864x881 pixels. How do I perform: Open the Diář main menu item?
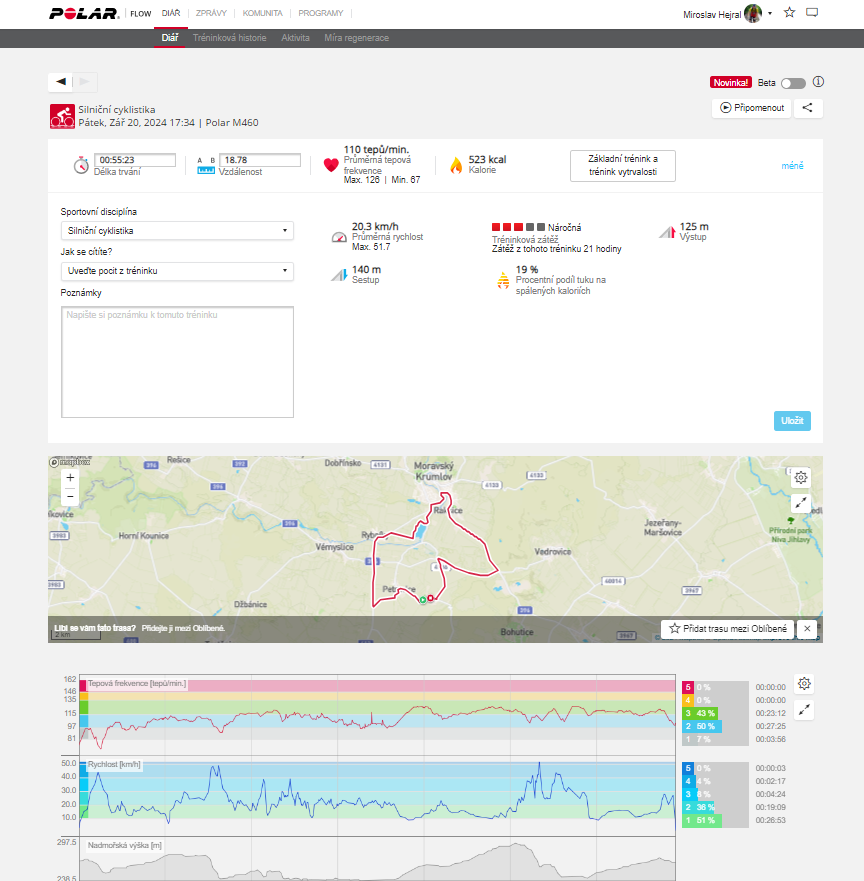coord(171,13)
